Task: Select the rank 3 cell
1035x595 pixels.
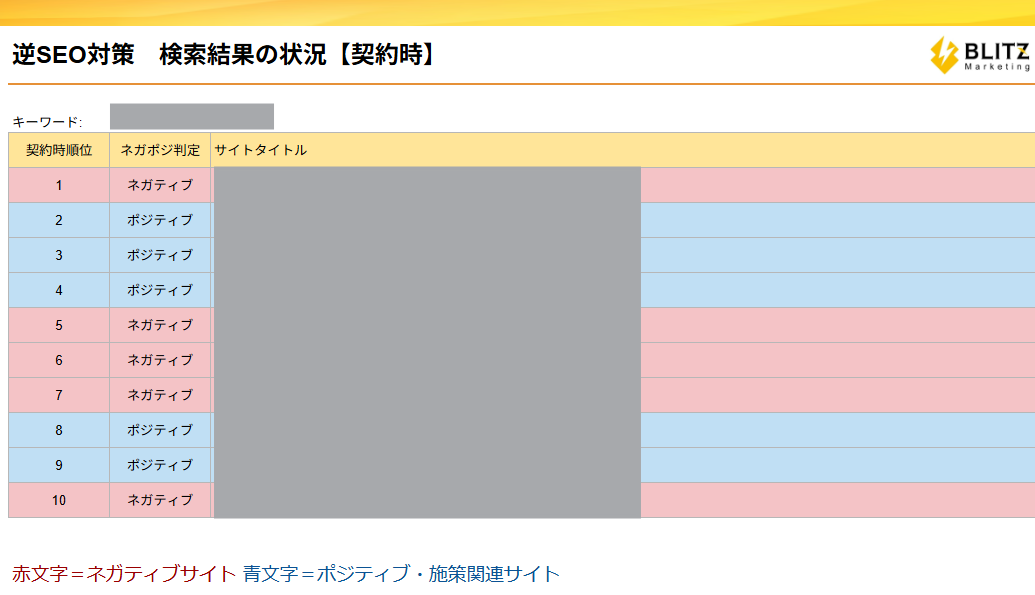Action: click(x=59, y=255)
